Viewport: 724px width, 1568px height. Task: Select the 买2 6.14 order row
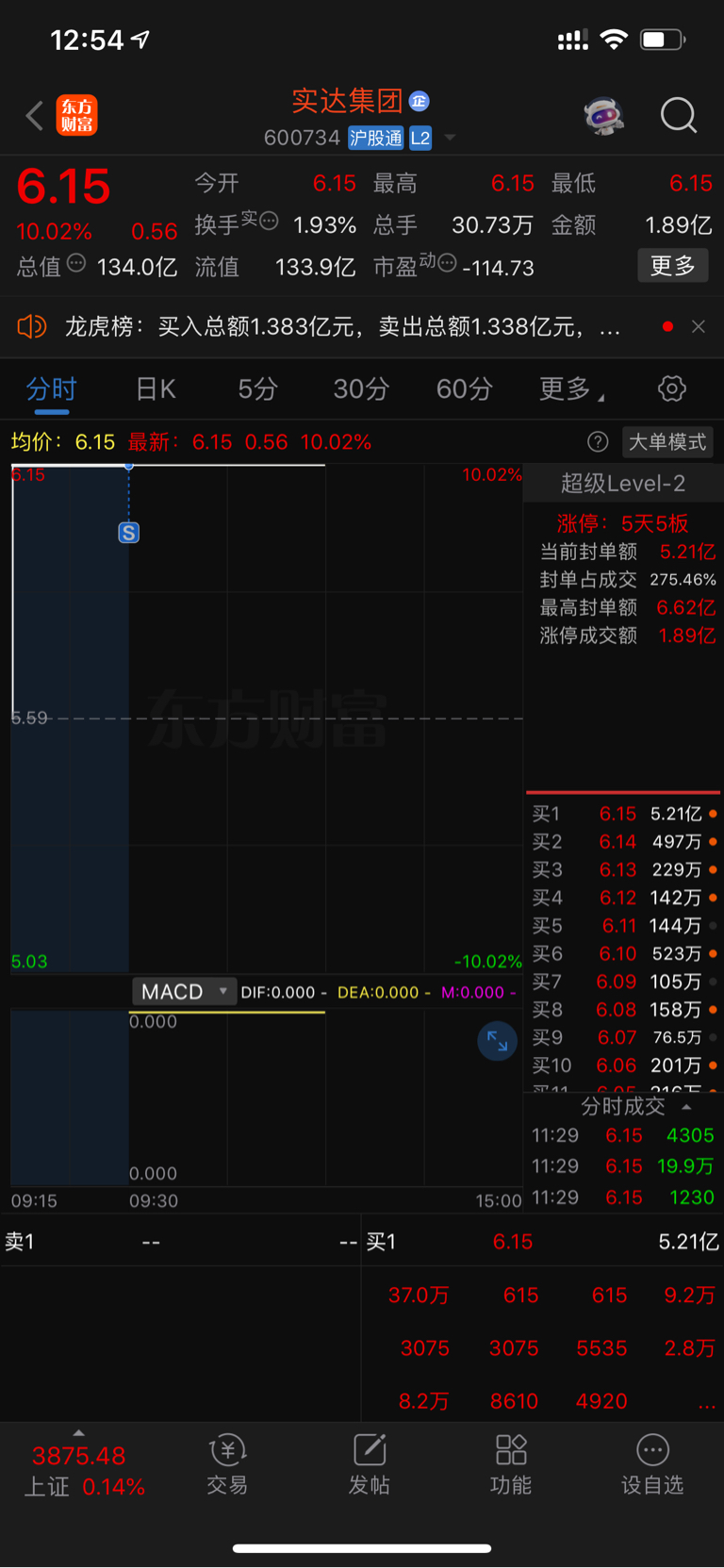point(623,842)
